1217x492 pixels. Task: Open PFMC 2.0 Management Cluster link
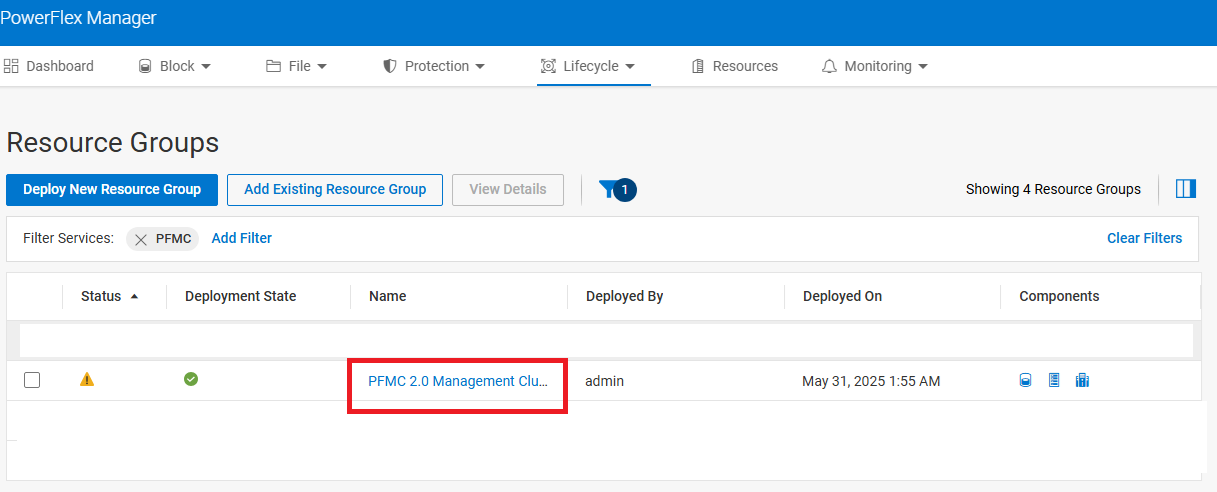(457, 381)
